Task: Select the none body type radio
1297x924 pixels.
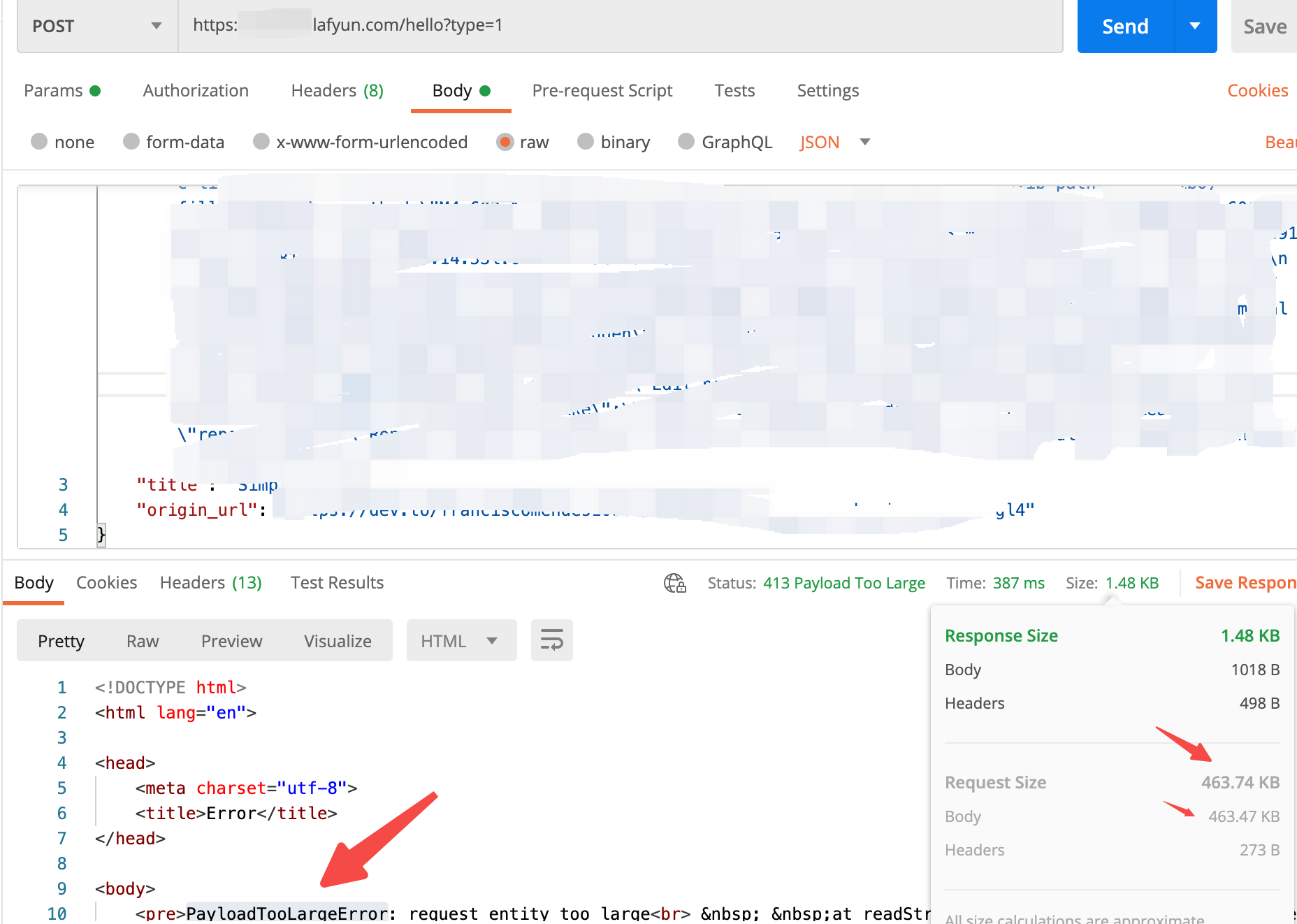Action: (39, 142)
